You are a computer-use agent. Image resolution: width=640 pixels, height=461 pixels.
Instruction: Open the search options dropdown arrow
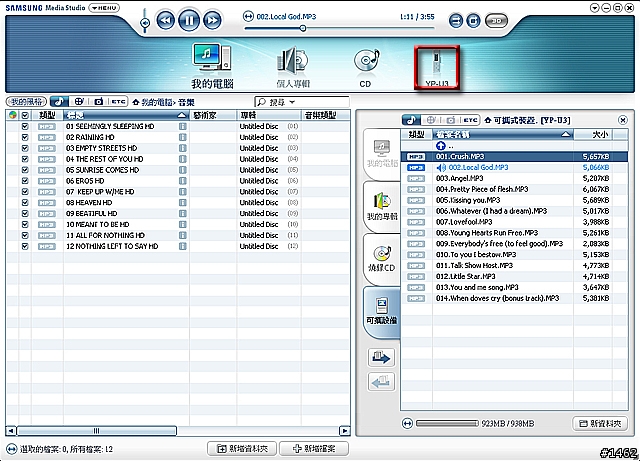tap(292, 102)
